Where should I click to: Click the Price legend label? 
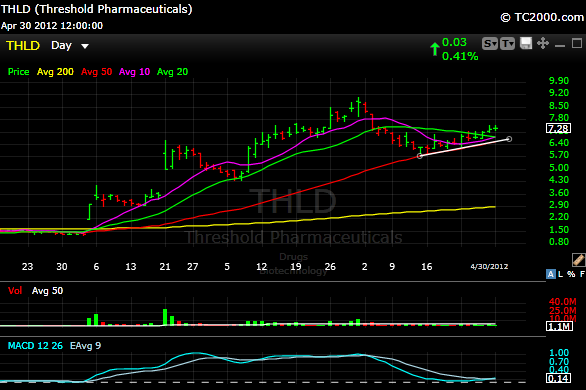pyautogui.click(x=18, y=72)
